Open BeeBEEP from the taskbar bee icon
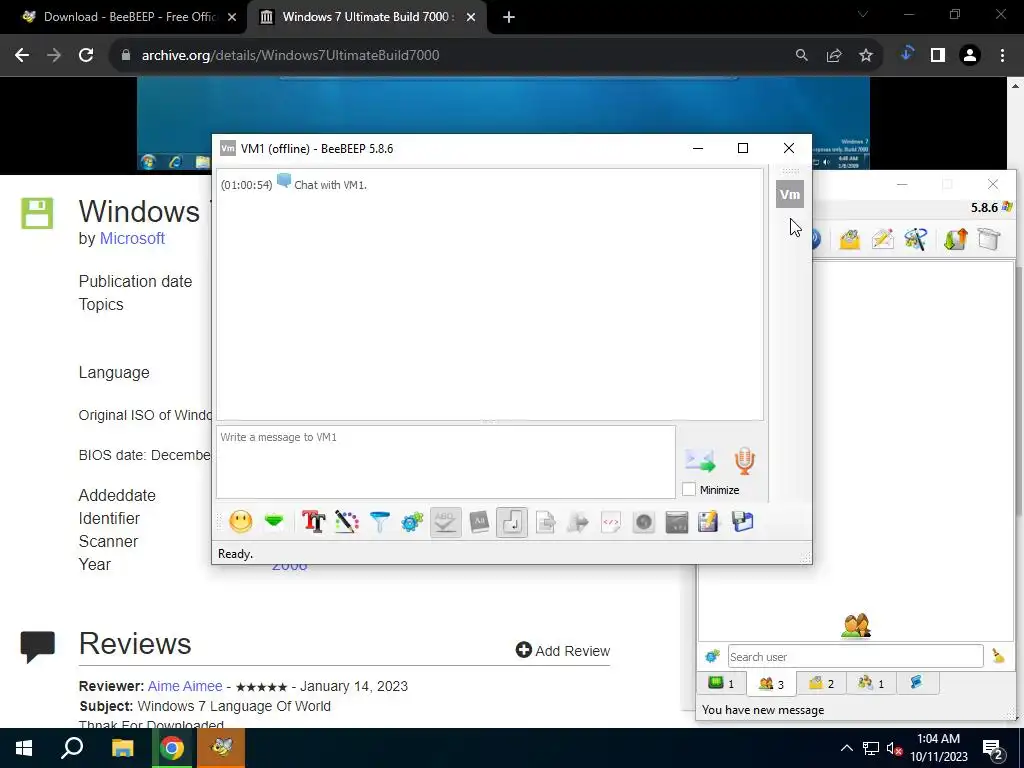 (x=222, y=748)
